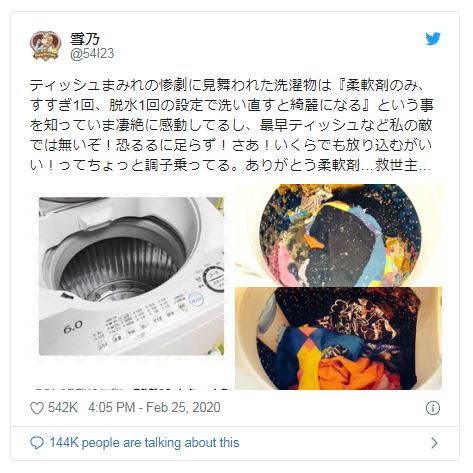Click the cropped caption below washer image
The height and width of the screenshot is (473, 473).
tap(131, 388)
